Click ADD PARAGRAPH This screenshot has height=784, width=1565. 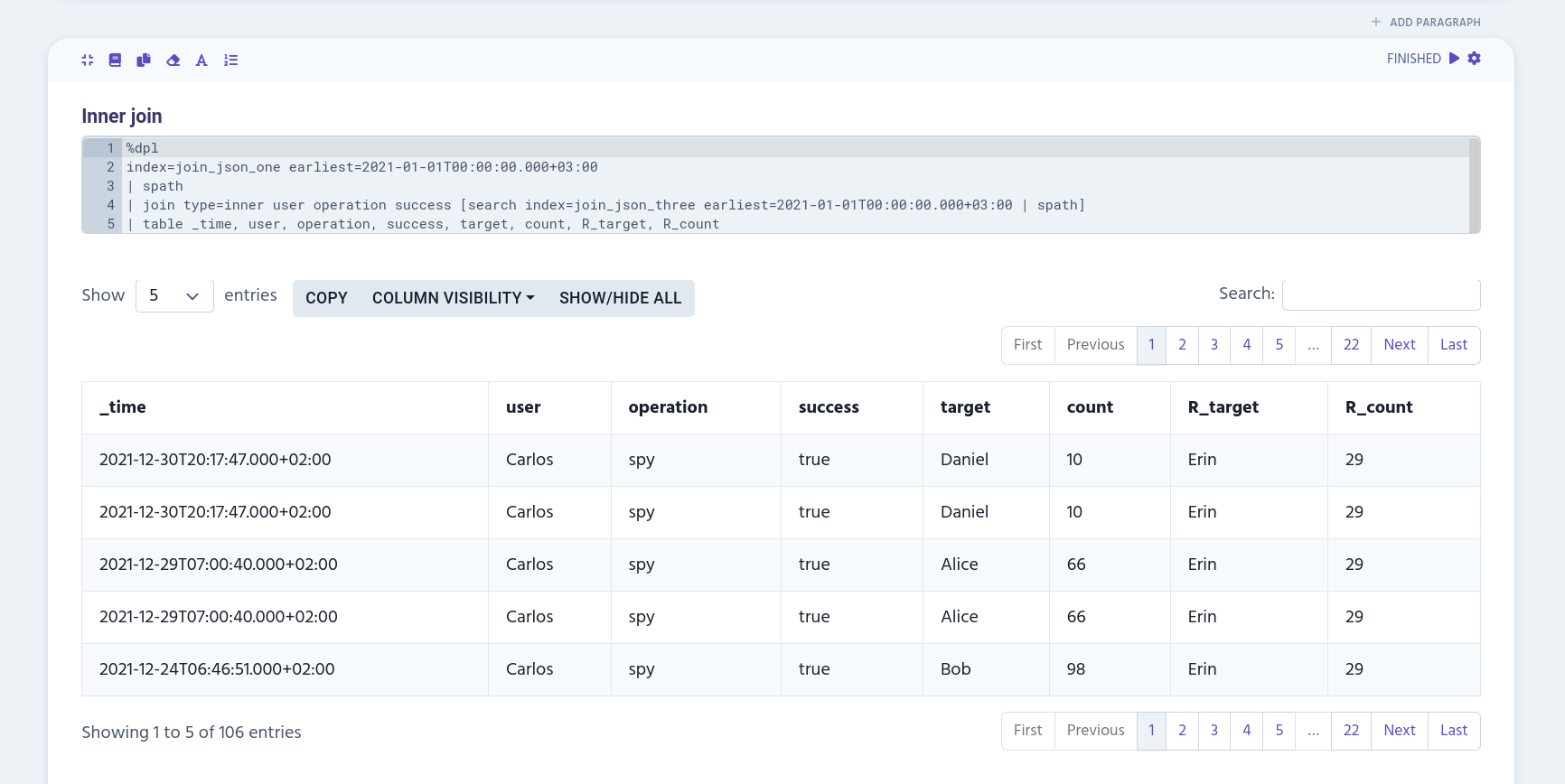(1435, 22)
